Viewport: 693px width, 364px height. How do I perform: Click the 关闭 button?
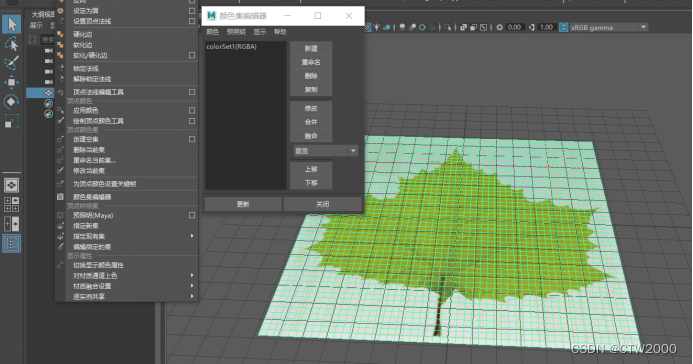[323, 204]
